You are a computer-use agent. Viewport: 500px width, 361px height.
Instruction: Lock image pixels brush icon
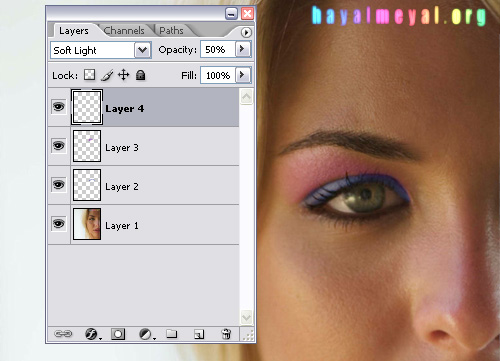(x=107, y=75)
